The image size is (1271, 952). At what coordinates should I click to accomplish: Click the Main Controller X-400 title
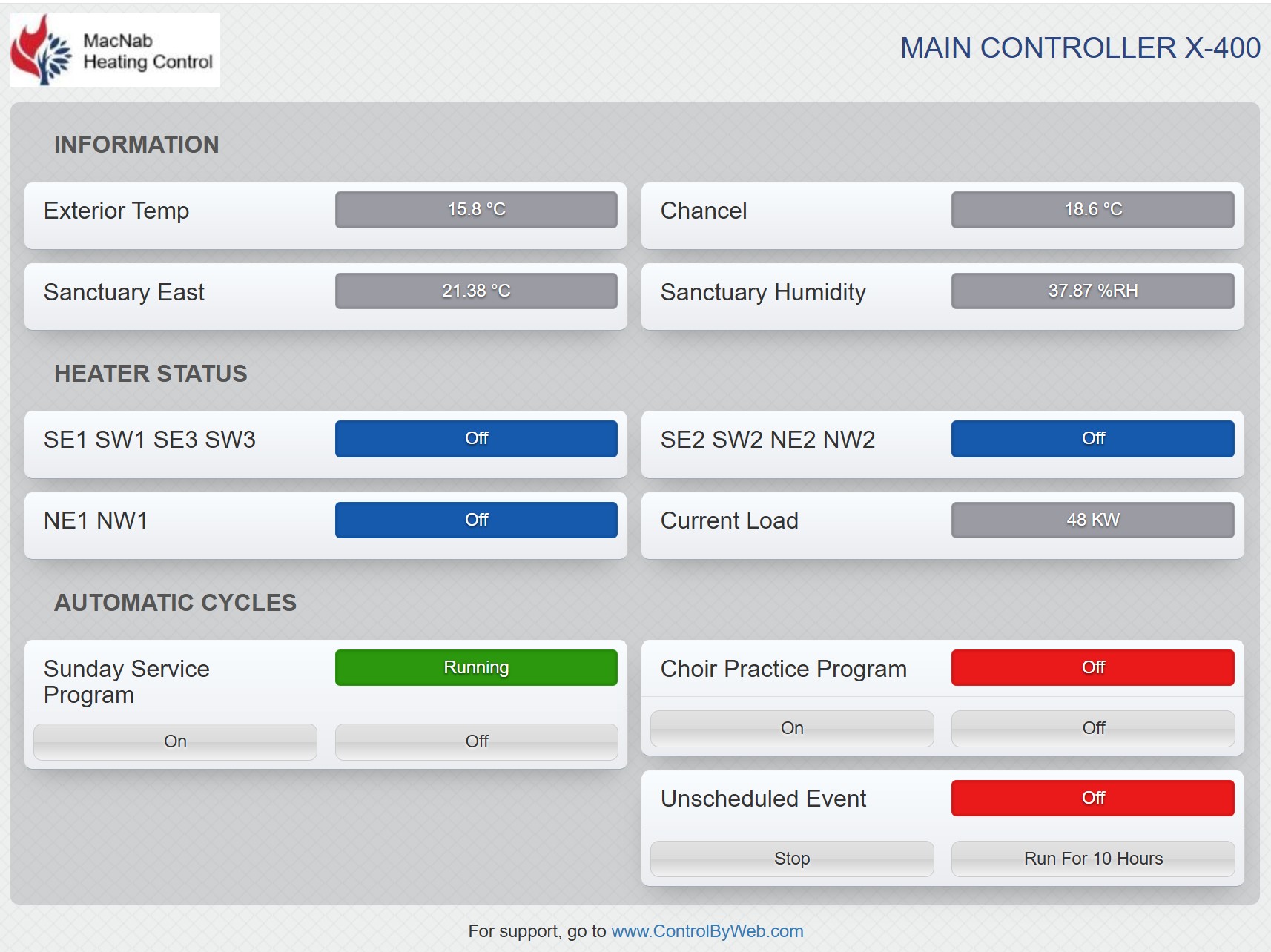1080,48
